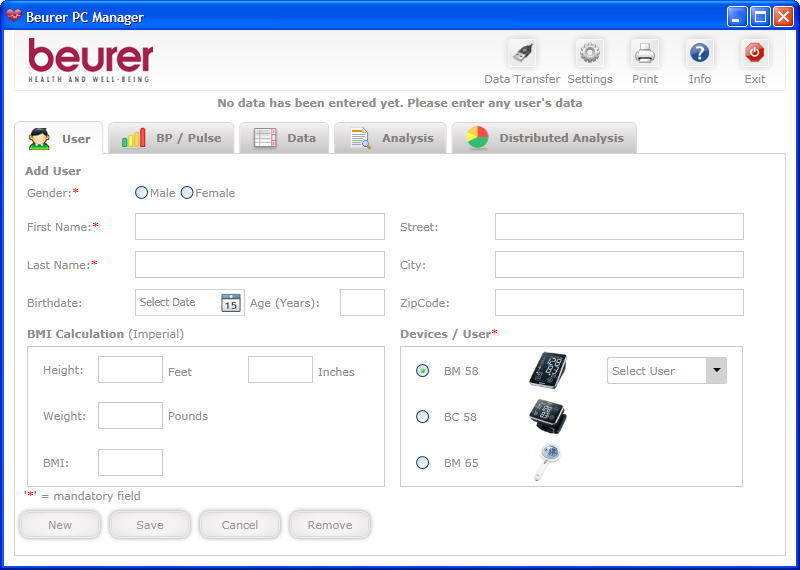800x570 pixels.
Task: Select the Female gender option
Action: click(187, 193)
